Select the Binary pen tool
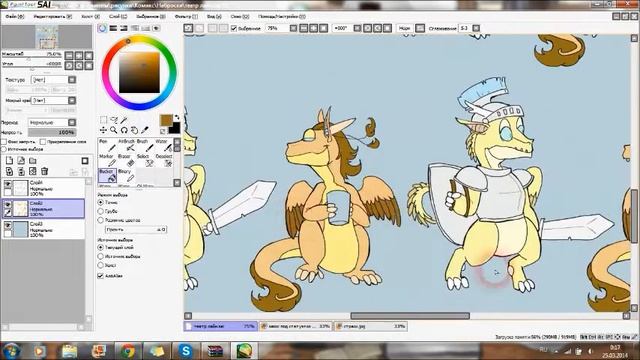 click(x=126, y=176)
